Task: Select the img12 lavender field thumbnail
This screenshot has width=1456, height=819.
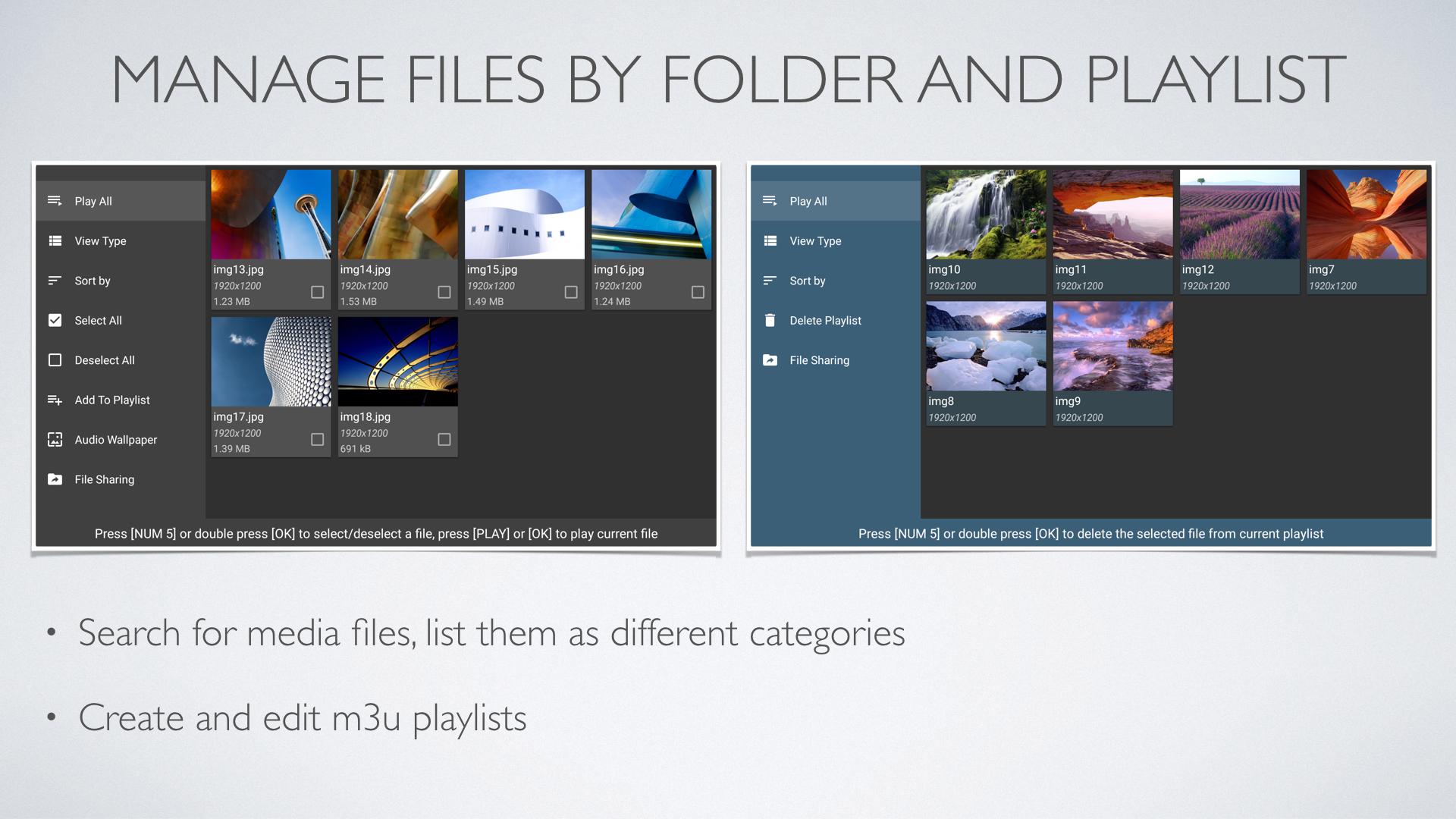Action: (1239, 215)
